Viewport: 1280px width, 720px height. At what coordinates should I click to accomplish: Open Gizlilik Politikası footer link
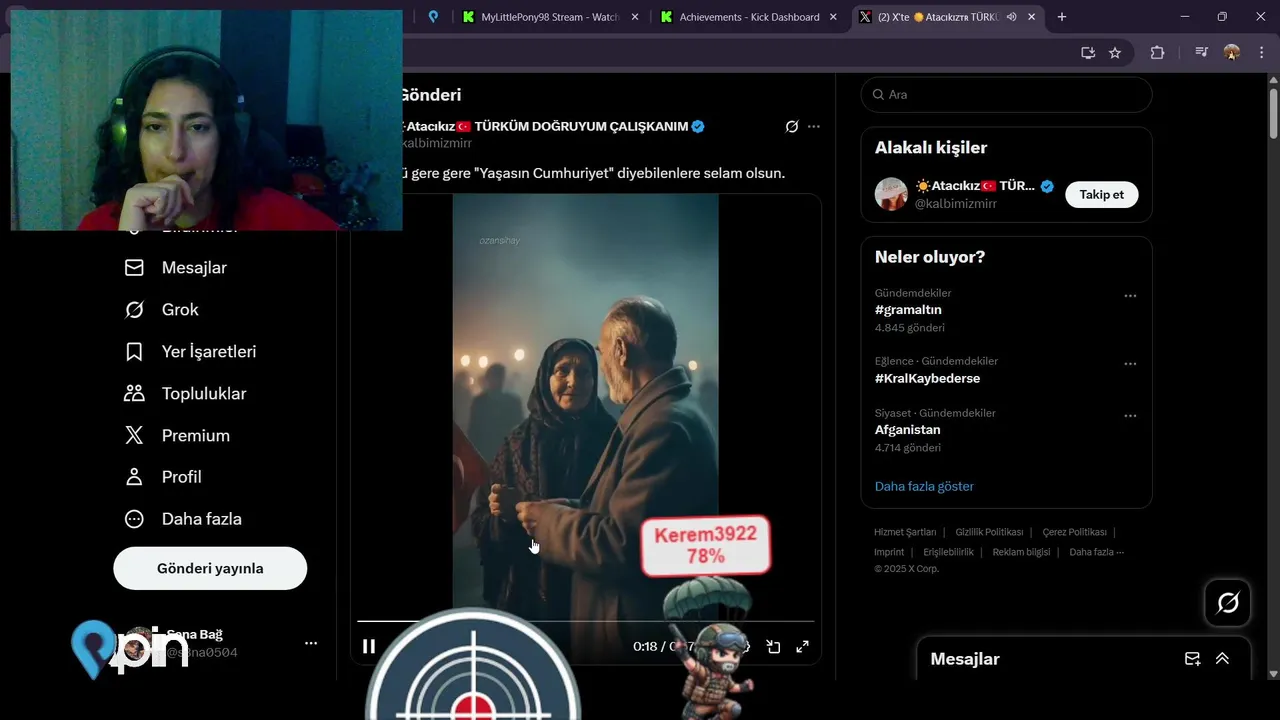989,532
